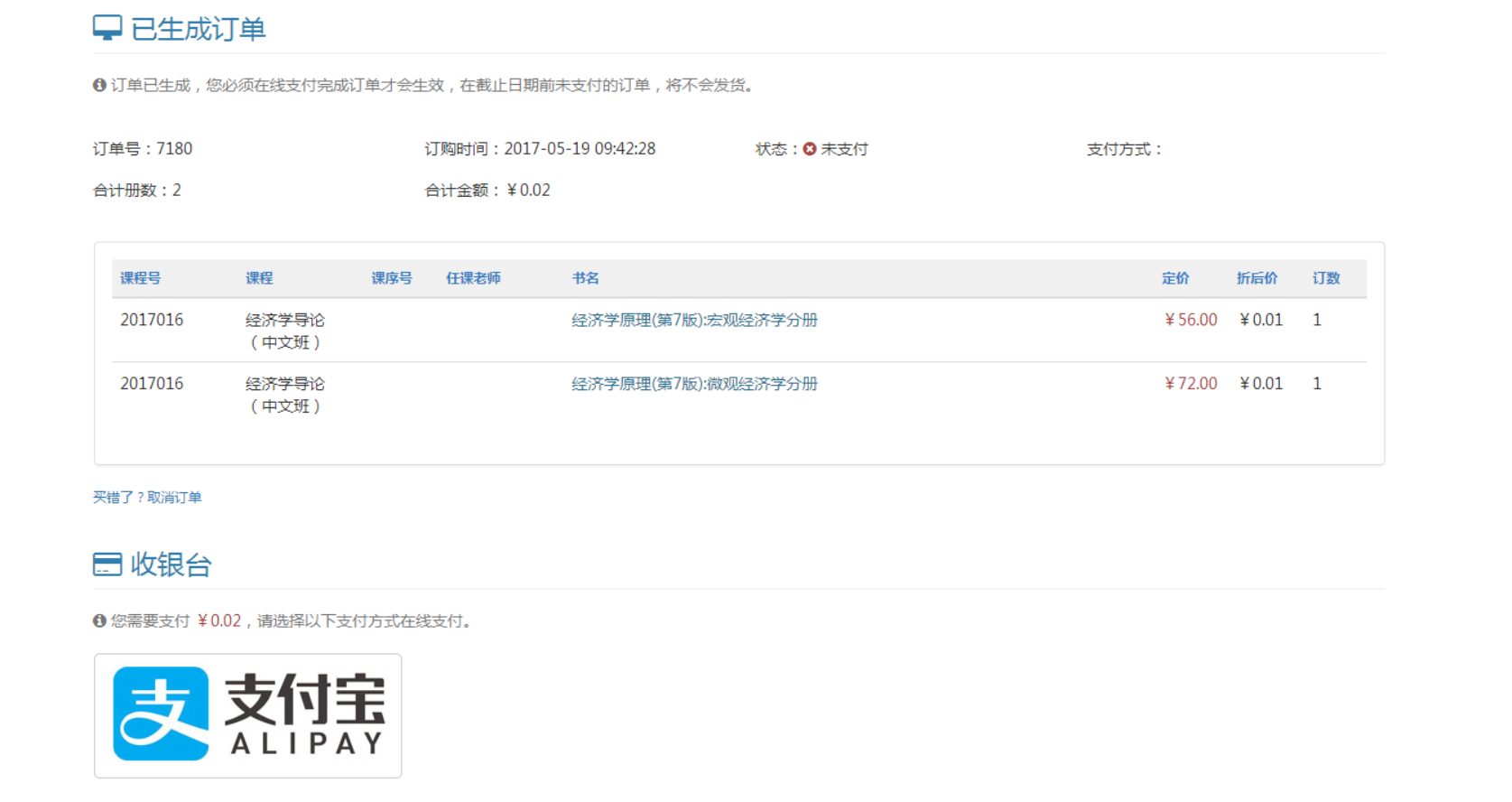Open the 宏观经济学分册 book link
Image resolution: width=1512 pixels, height=802 pixels.
click(x=693, y=320)
